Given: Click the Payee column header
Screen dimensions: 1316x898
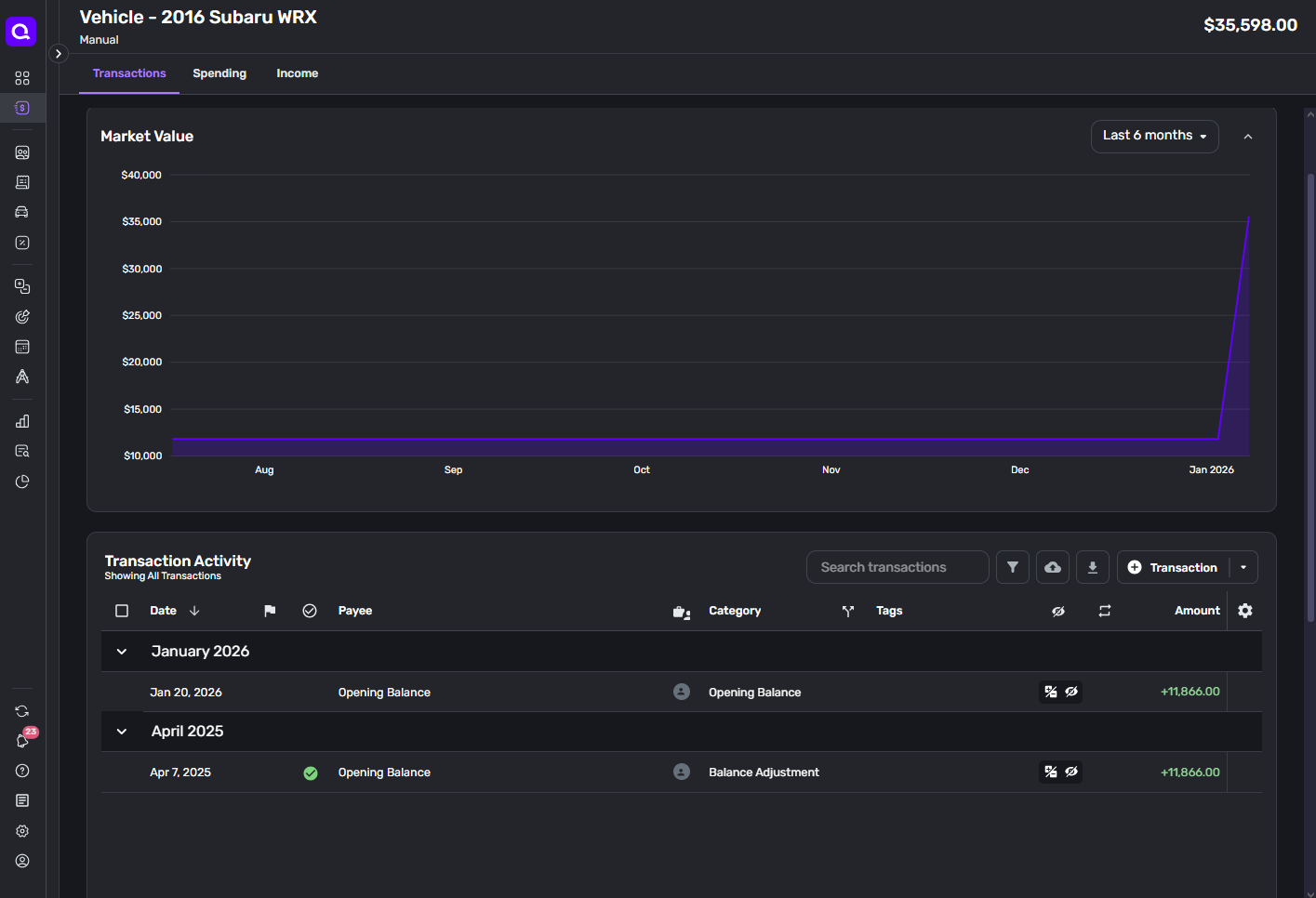Looking at the screenshot, I should (355, 611).
